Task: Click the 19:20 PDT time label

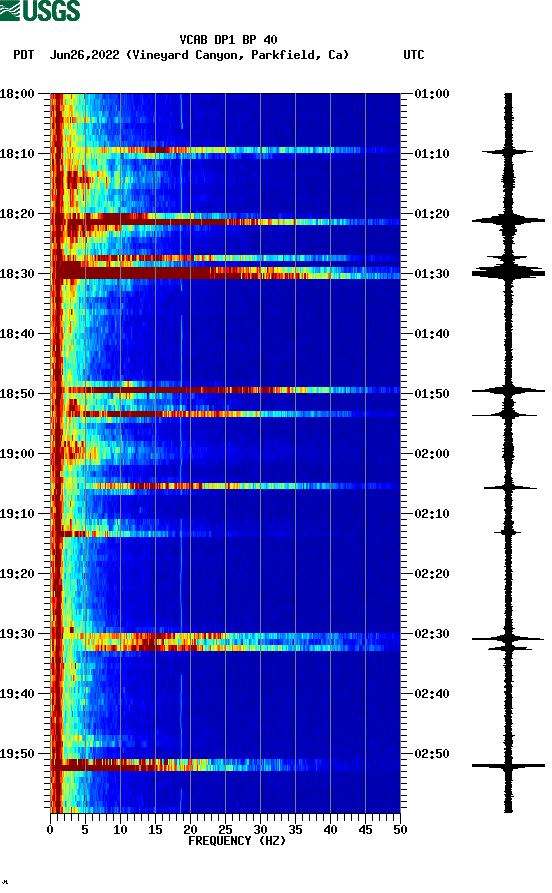Action: point(17,574)
